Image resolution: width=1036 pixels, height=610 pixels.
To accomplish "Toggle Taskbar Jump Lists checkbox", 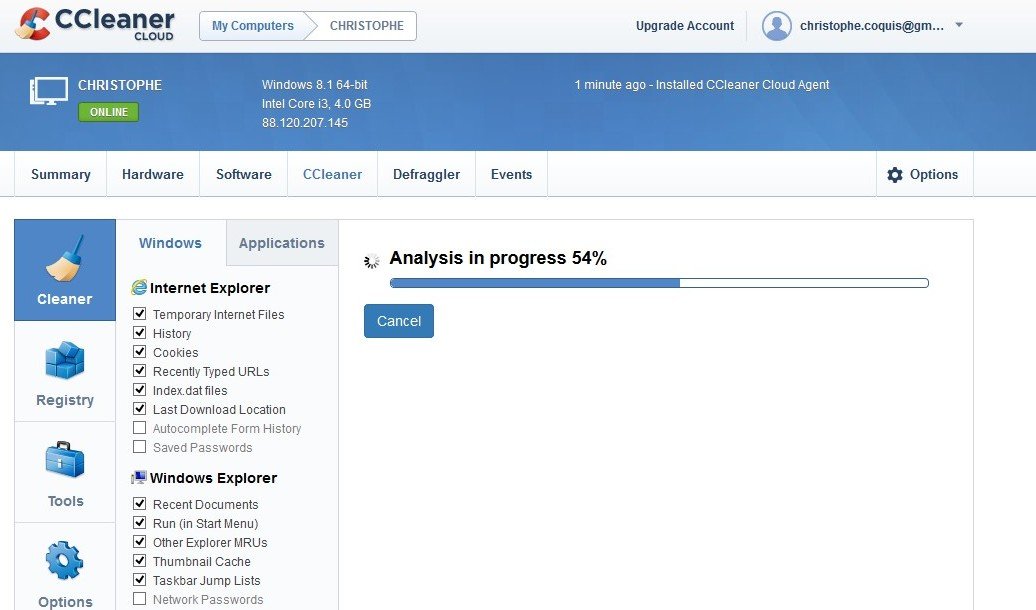I will [x=139, y=580].
